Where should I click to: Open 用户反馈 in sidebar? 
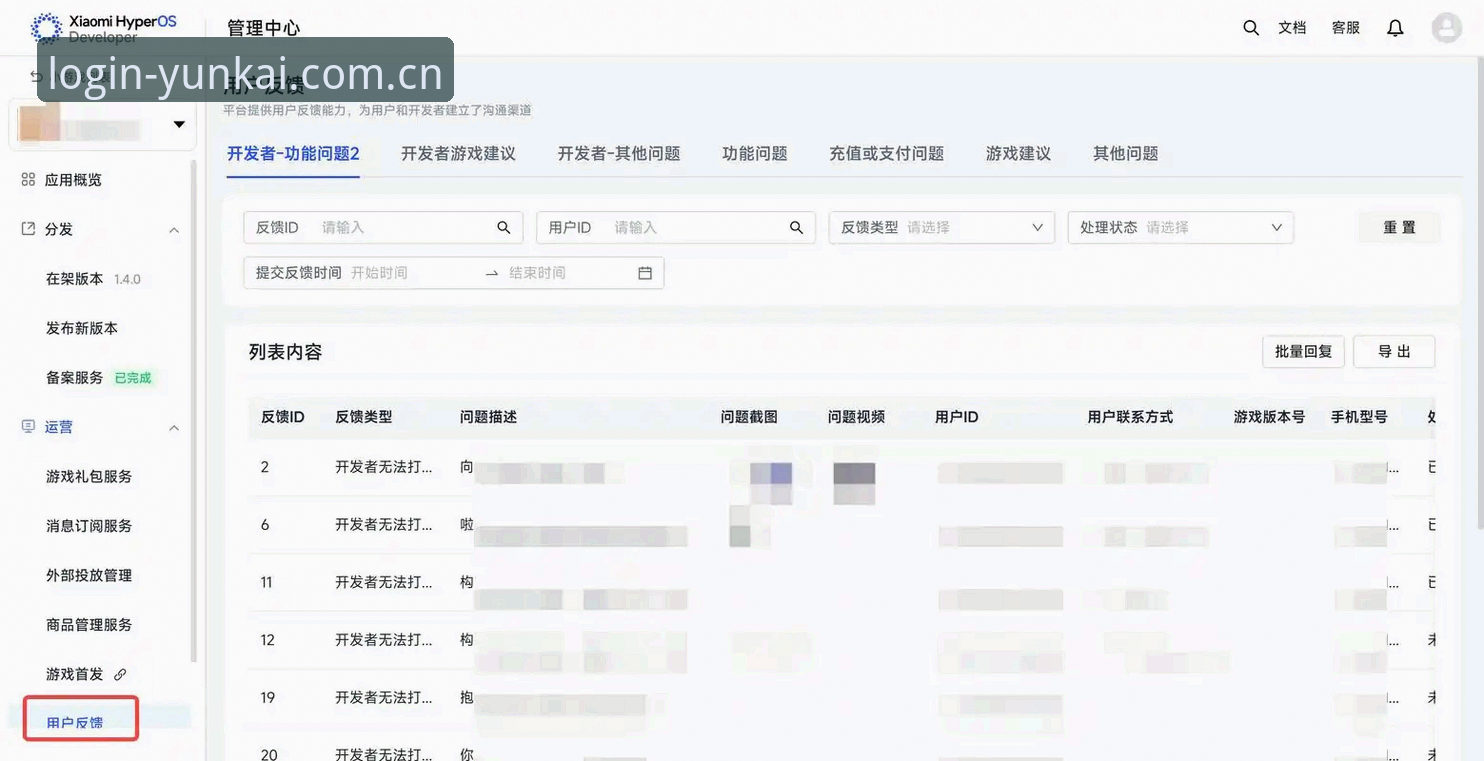click(75, 722)
